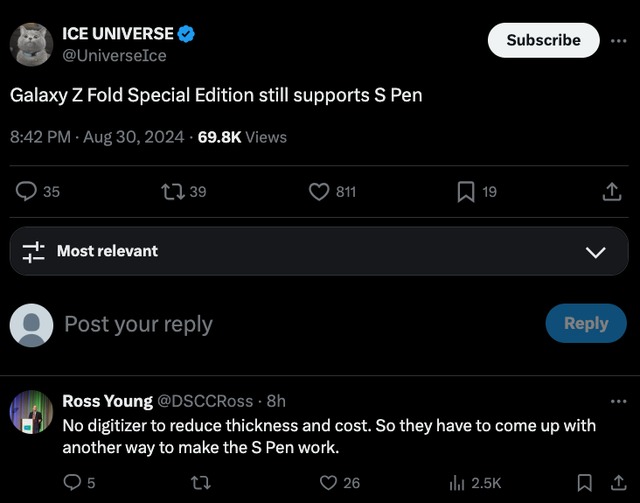Click ICE UNIVERSE cat avatar
Screen dimensions: 640x503
(31, 44)
